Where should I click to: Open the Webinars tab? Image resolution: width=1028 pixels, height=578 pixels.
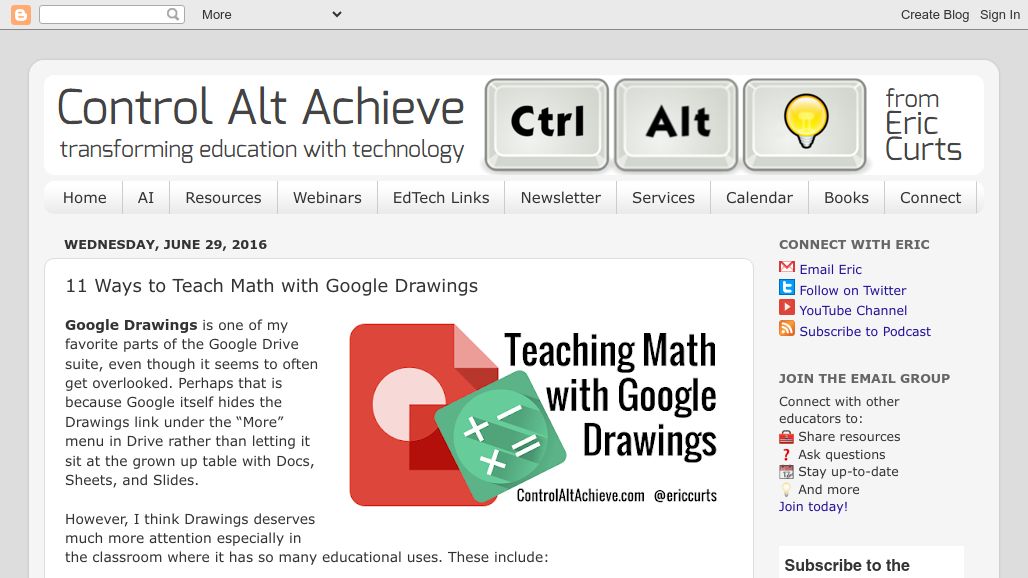327,198
